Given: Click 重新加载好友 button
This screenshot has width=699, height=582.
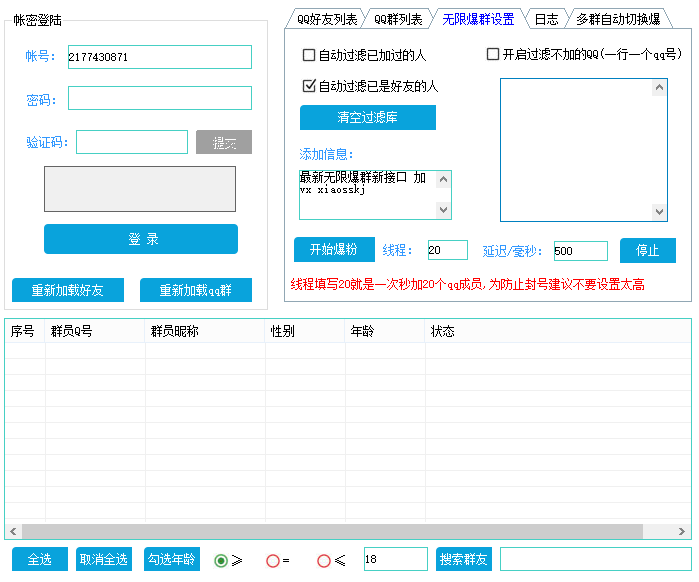Looking at the screenshot, I should click(x=68, y=290).
